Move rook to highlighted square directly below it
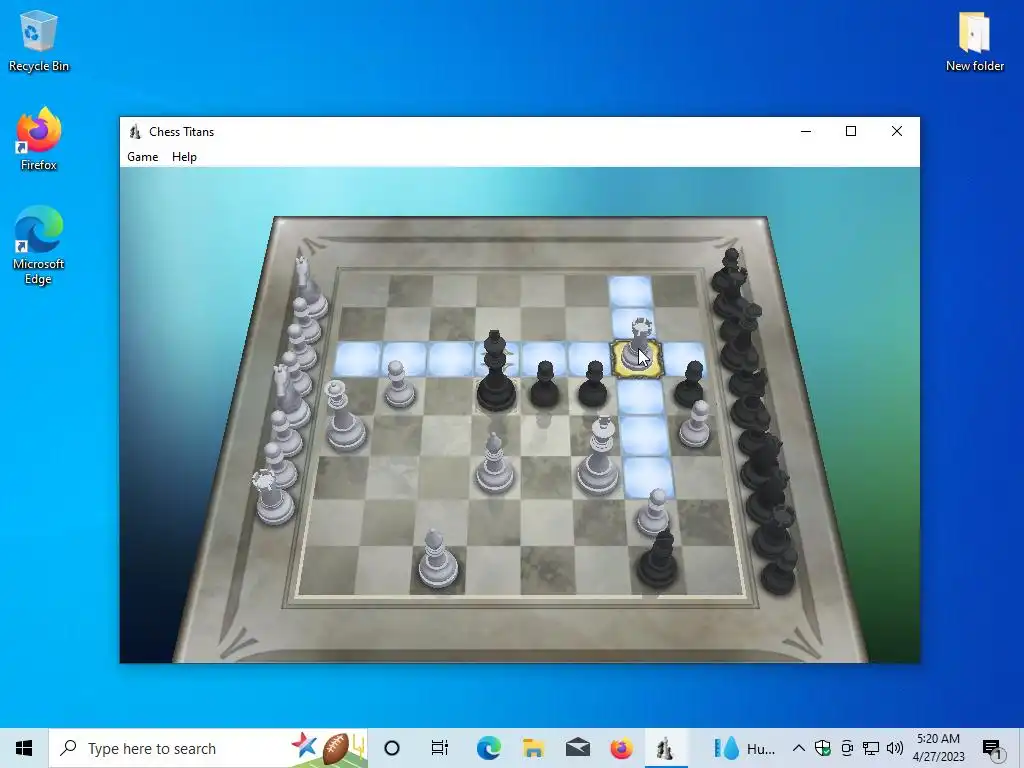The height and width of the screenshot is (768, 1024). [640, 396]
